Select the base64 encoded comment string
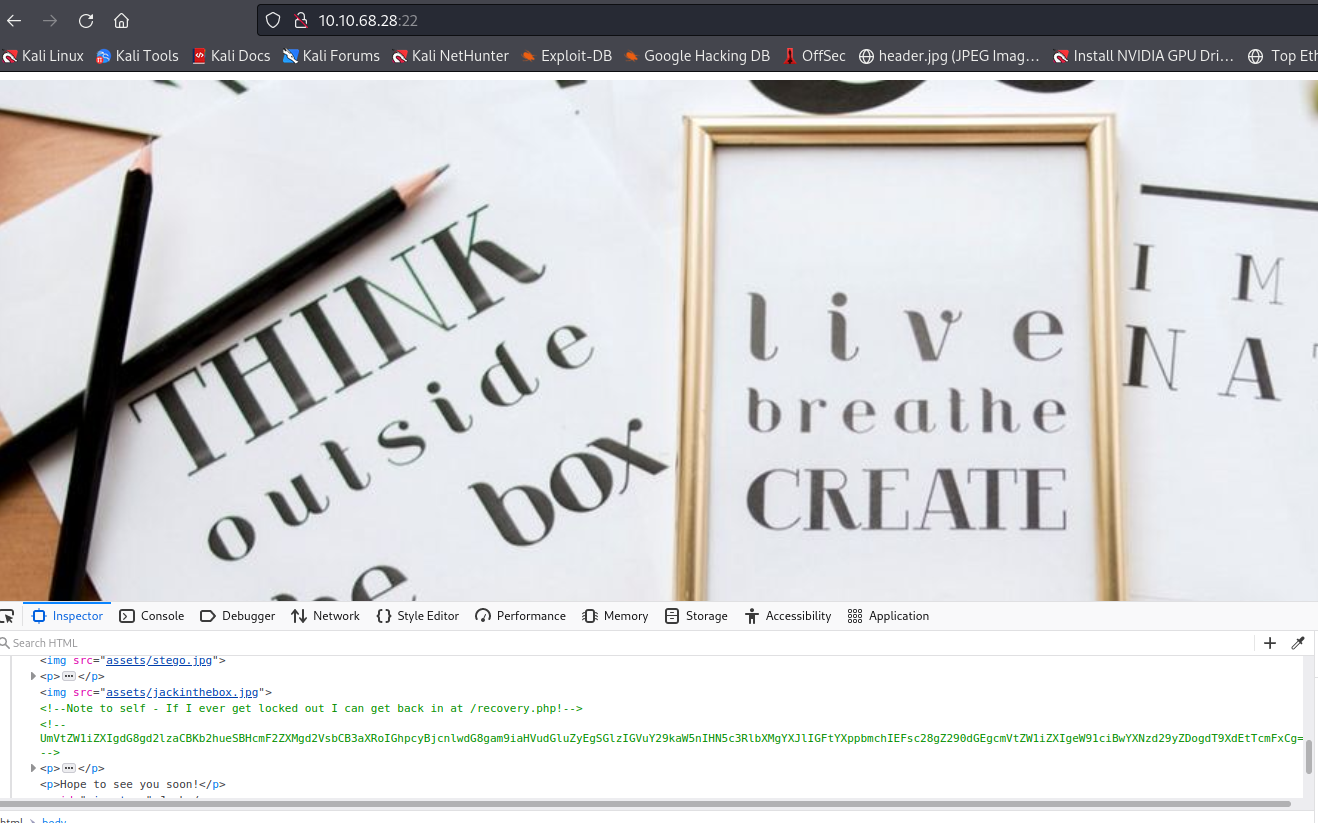This screenshot has width=1318, height=823. [671, 739]
